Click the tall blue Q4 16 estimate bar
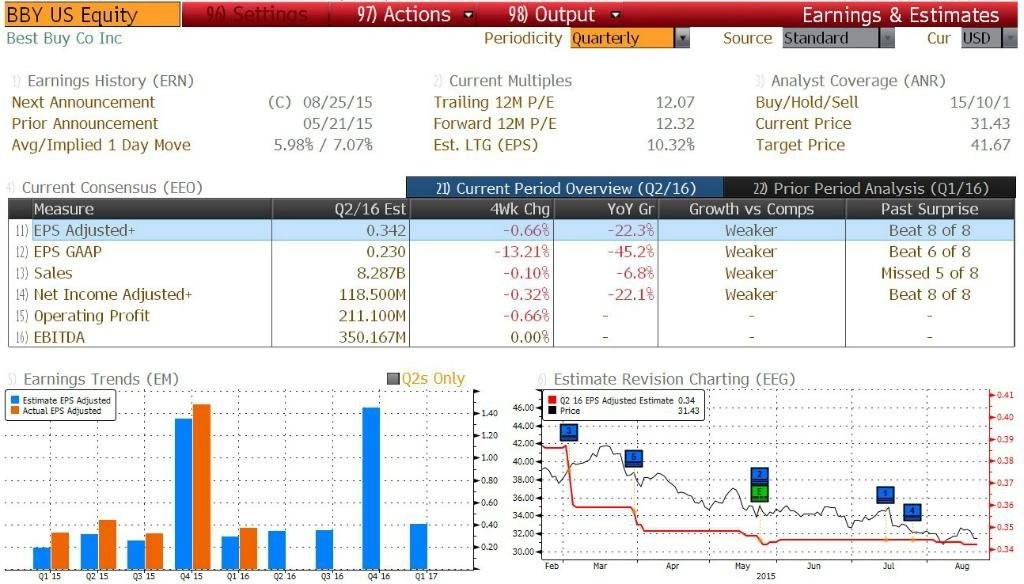The image size is (1024, 584). (371, 488)
